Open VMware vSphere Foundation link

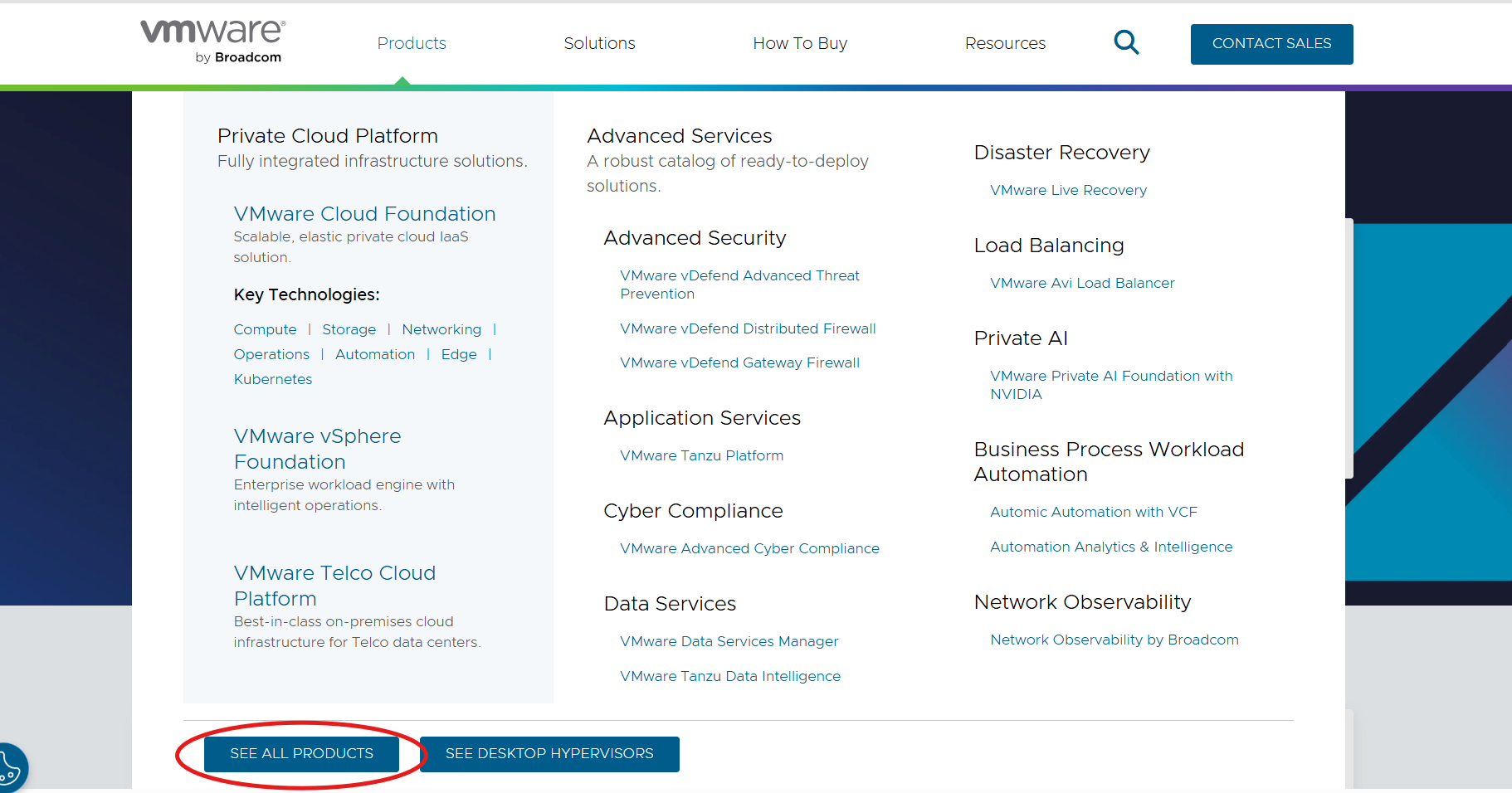(x=317, y=449)
